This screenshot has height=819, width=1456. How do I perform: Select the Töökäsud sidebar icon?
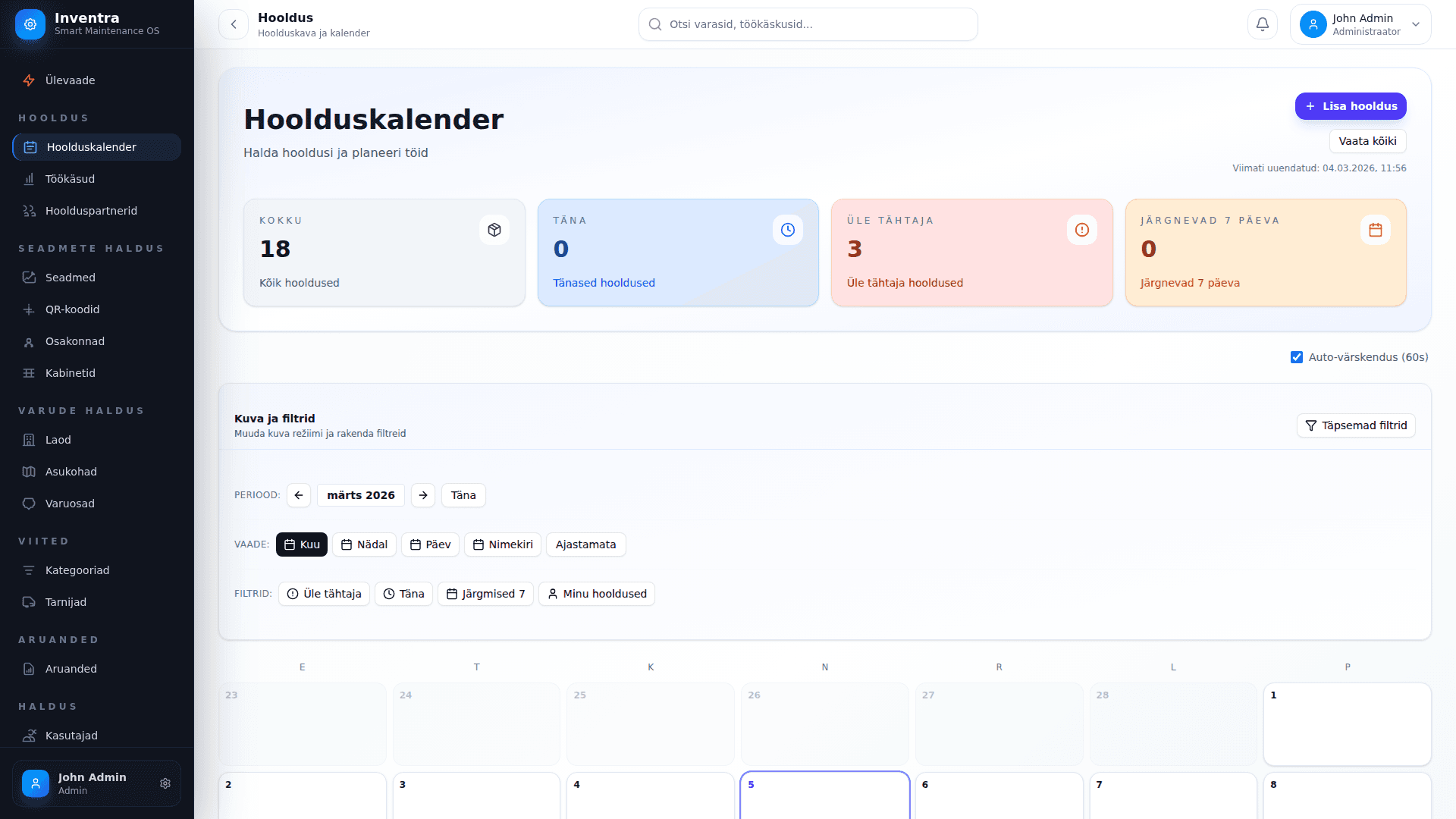point(29,179)
